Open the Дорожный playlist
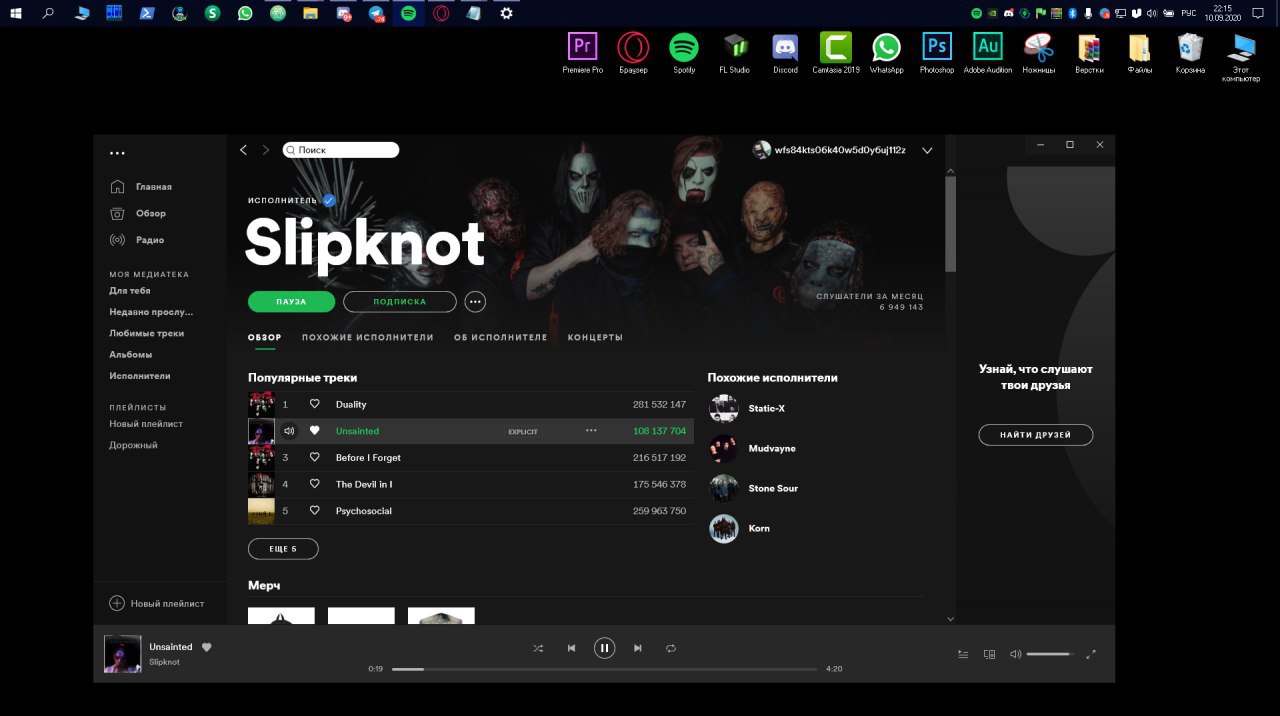Image resolution: width=1280 pixels, height=716 pixels. coord(133,445)
